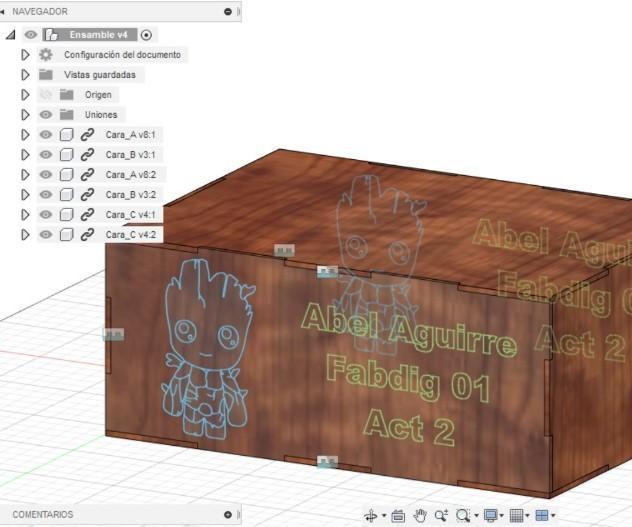
Task: Activate the Pan hand tool
Action: (x=420, y=515)
